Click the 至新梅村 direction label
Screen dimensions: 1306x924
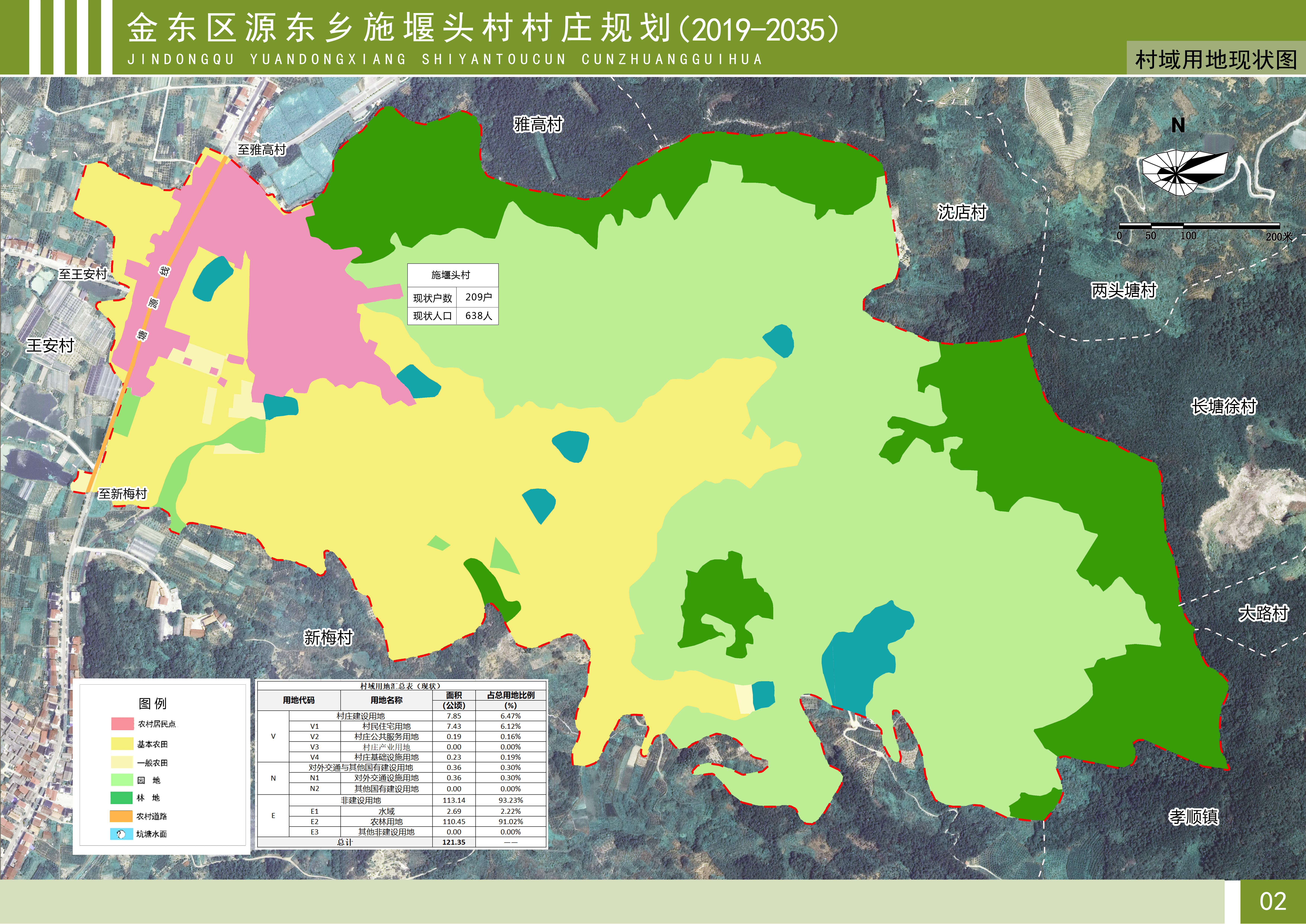[123, 494]
